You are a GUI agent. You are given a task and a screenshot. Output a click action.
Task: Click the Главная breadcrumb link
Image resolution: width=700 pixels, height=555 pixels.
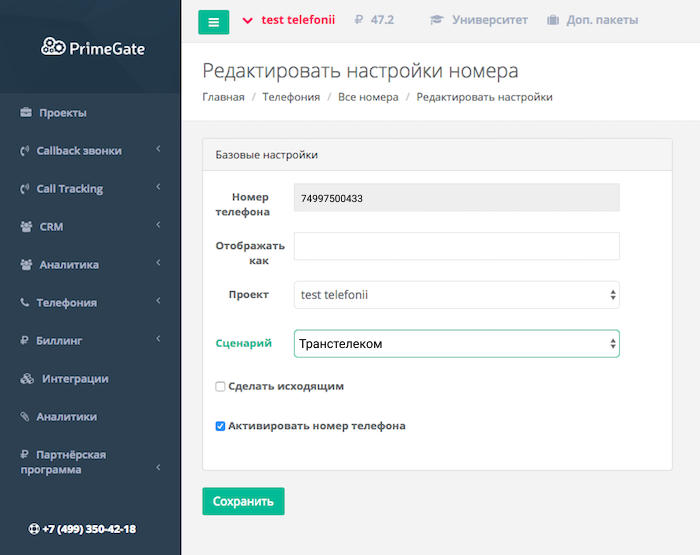coord(223,97)
